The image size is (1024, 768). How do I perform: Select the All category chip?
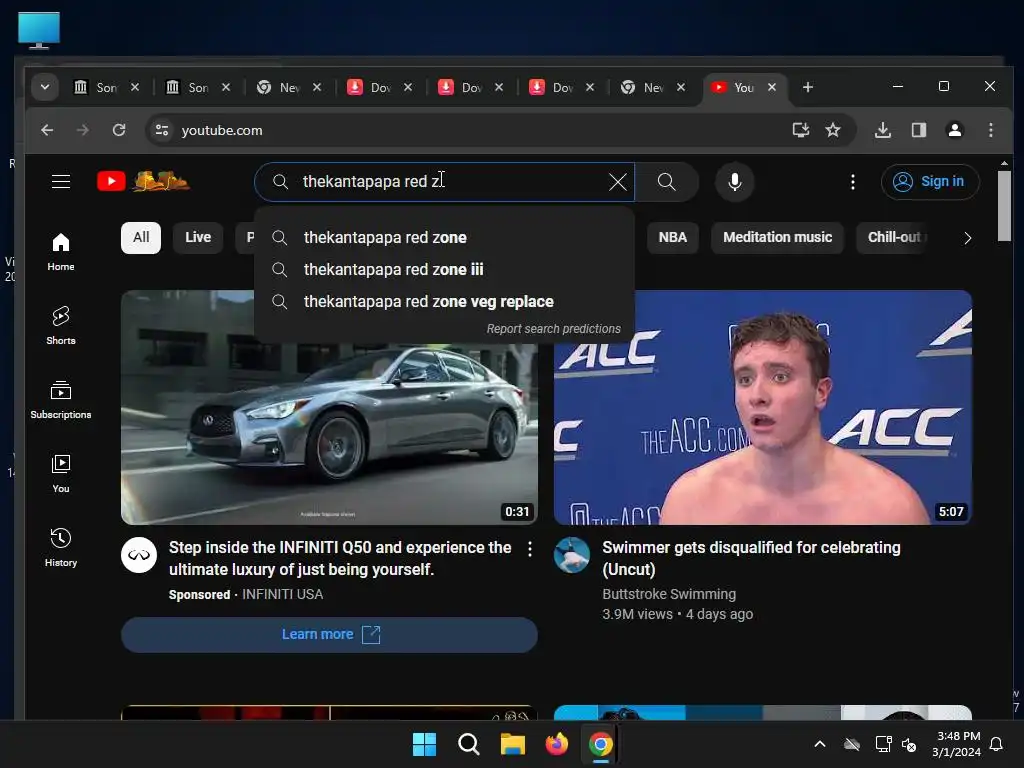141,237
